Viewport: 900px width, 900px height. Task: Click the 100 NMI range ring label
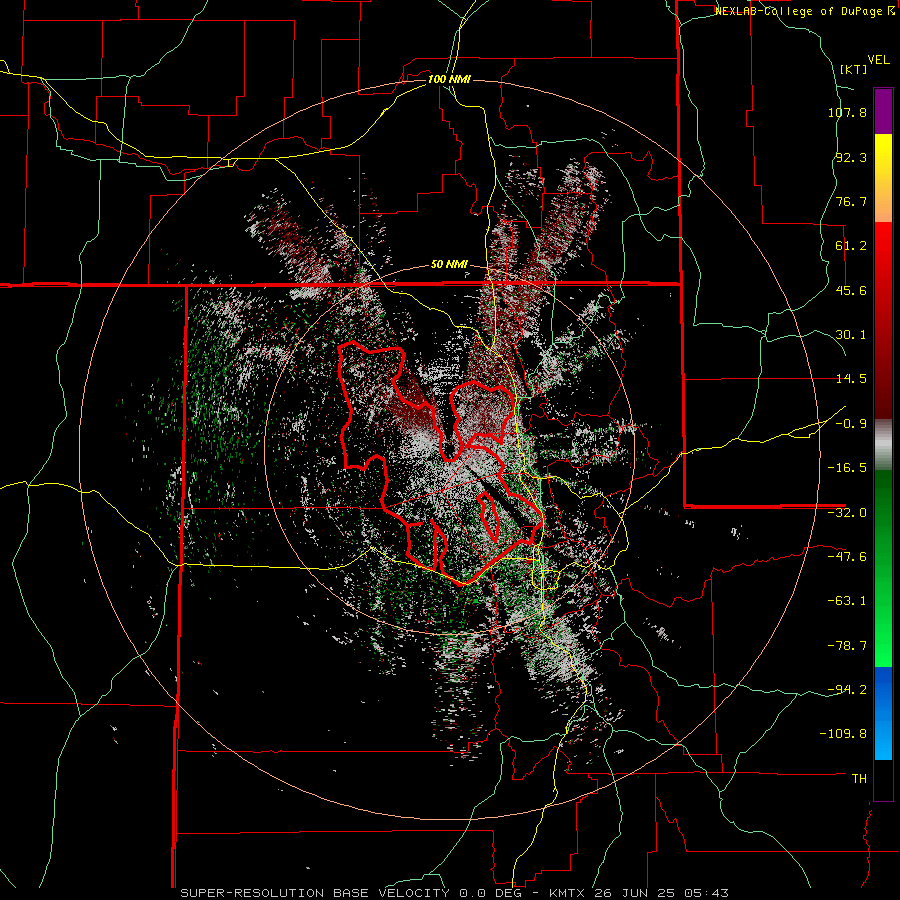449,79
